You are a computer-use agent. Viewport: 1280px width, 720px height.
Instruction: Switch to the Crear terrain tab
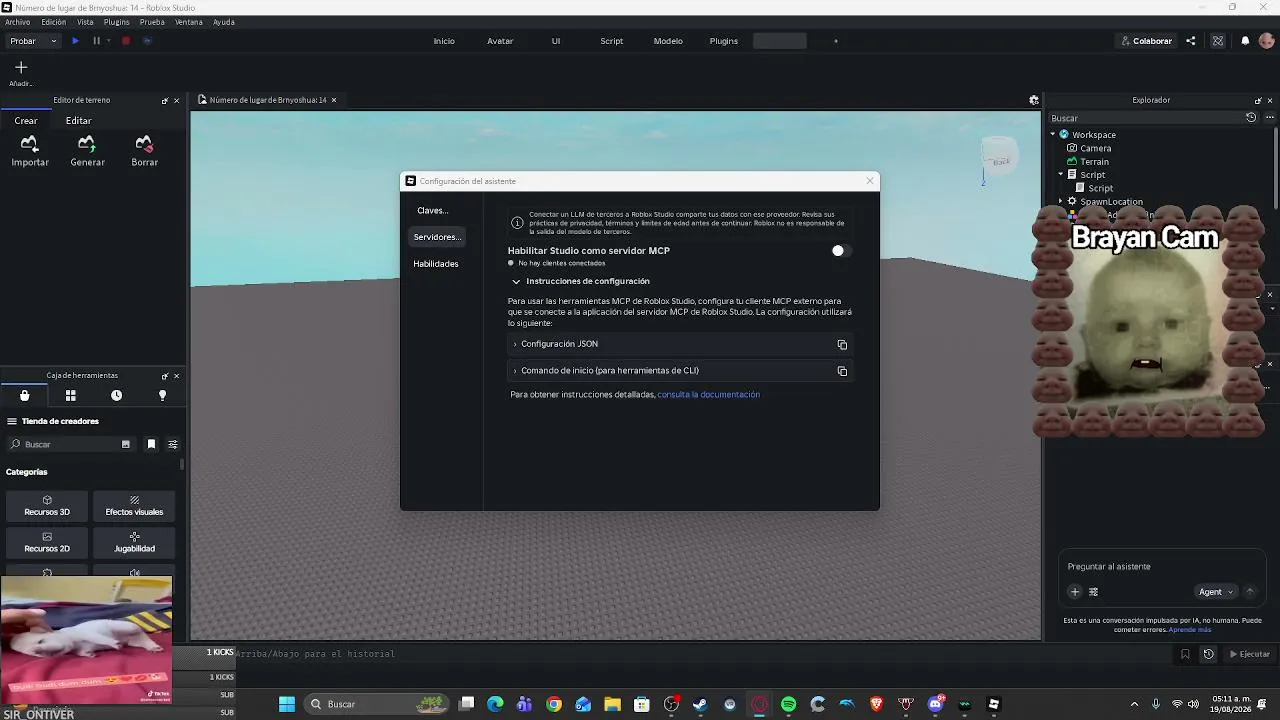26,120
